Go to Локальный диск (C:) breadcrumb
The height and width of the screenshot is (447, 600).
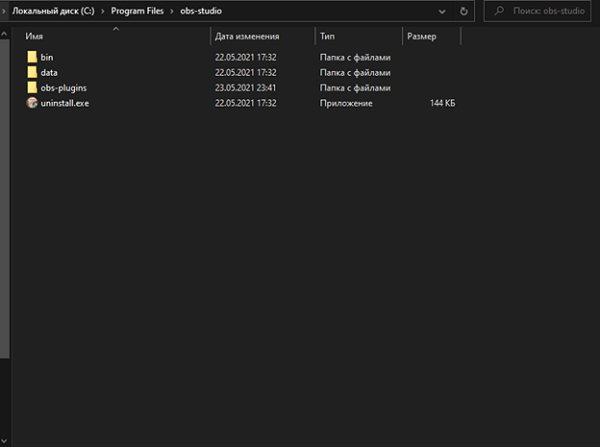pos(53,11)
